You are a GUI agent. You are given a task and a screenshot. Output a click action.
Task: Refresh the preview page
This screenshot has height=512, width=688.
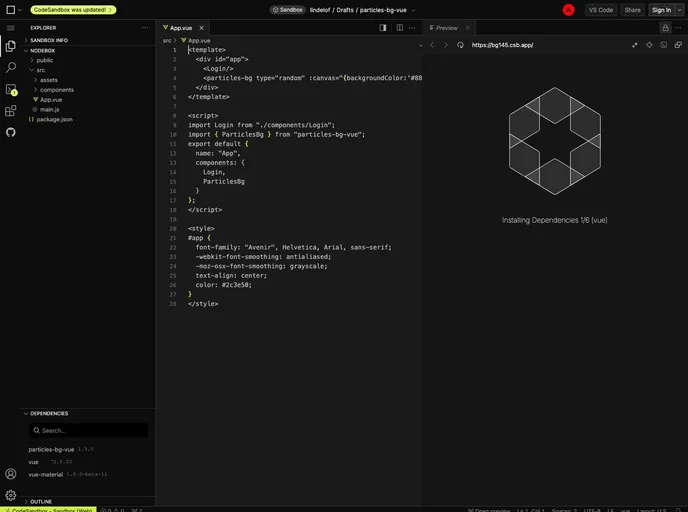pyautogui.click(x=460, y=45)
